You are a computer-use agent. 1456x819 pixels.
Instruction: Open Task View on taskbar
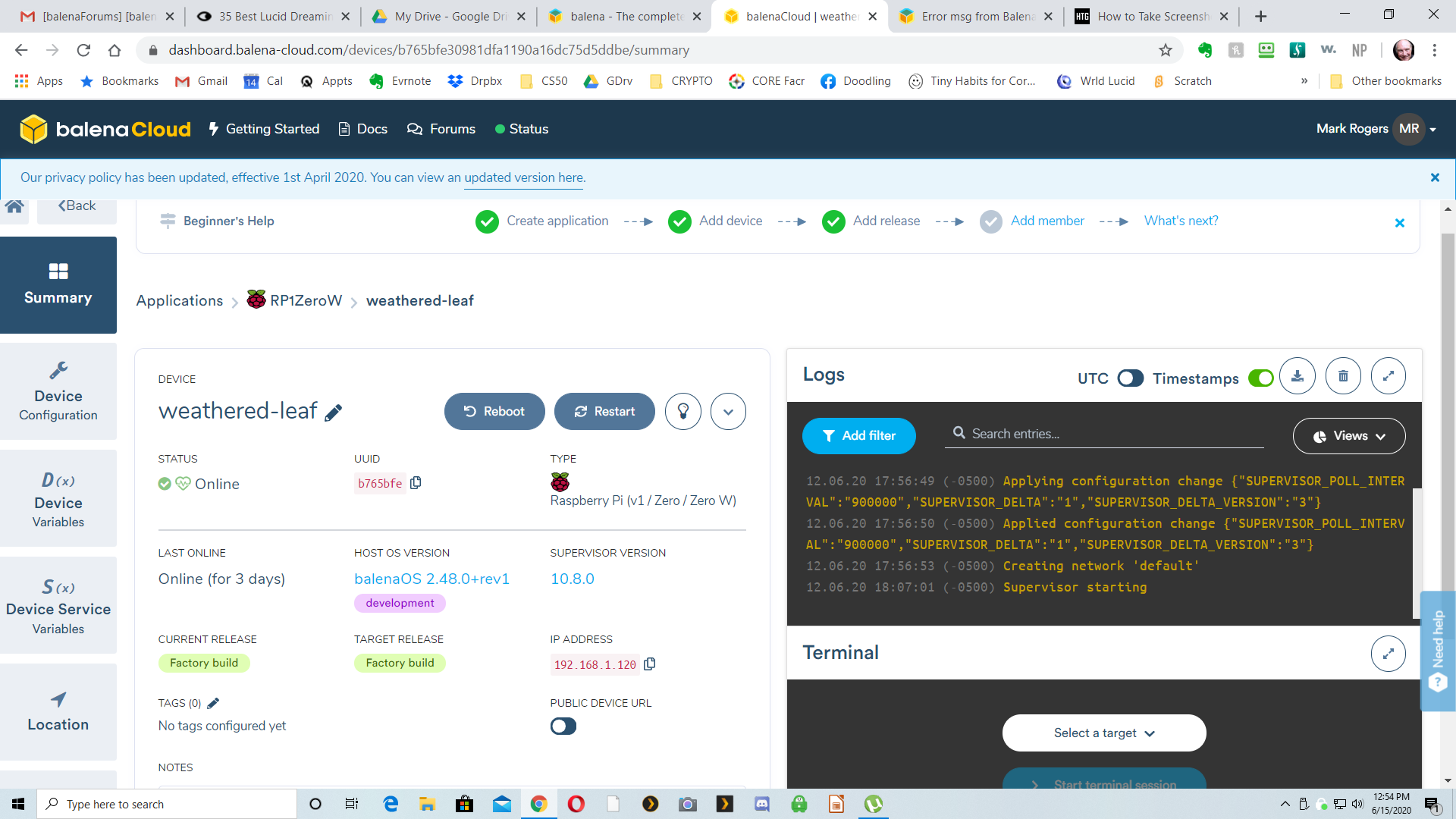tap(352, 804)
